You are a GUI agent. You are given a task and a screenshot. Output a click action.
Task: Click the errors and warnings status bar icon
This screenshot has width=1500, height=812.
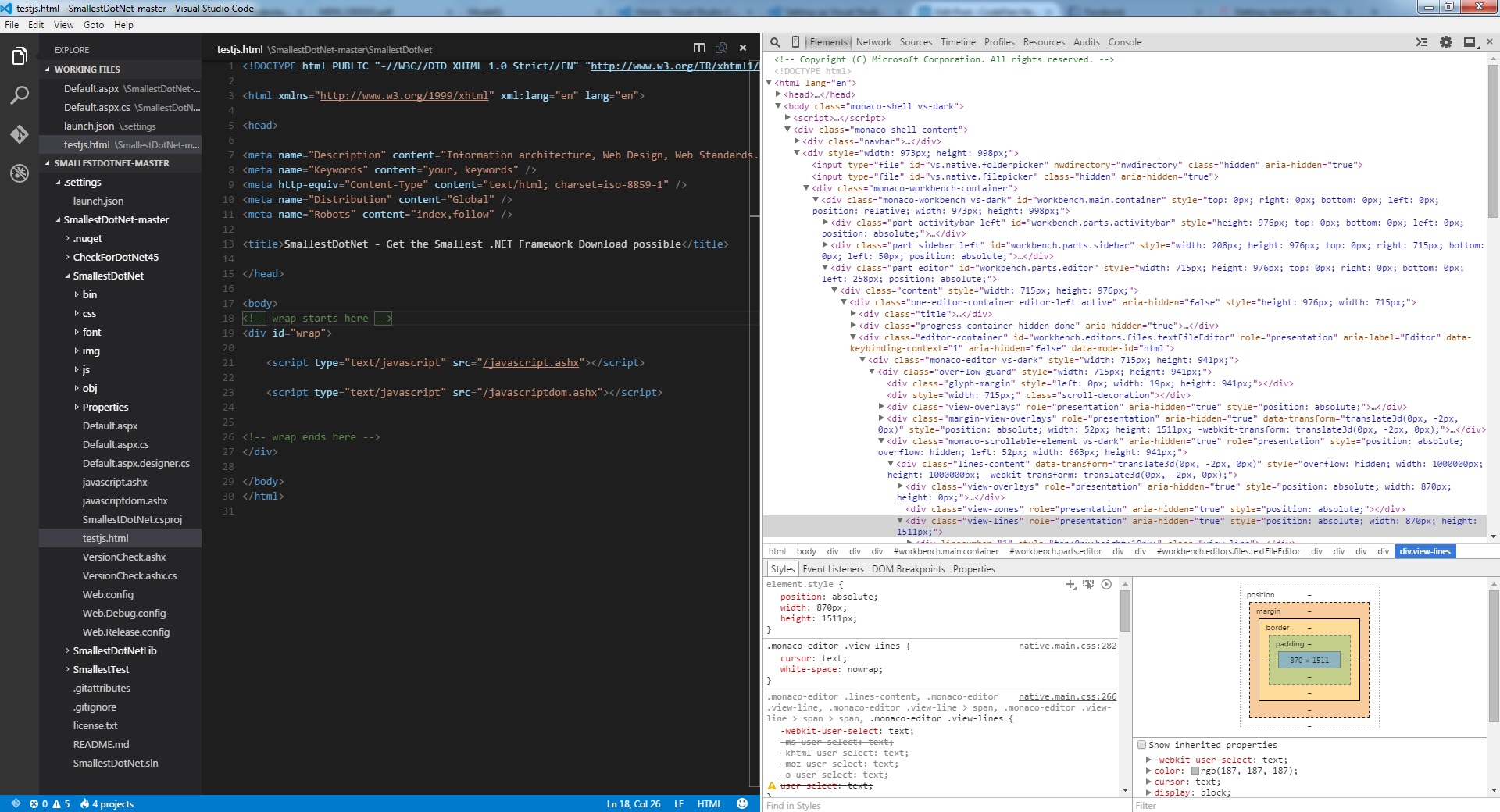[49, 803]
